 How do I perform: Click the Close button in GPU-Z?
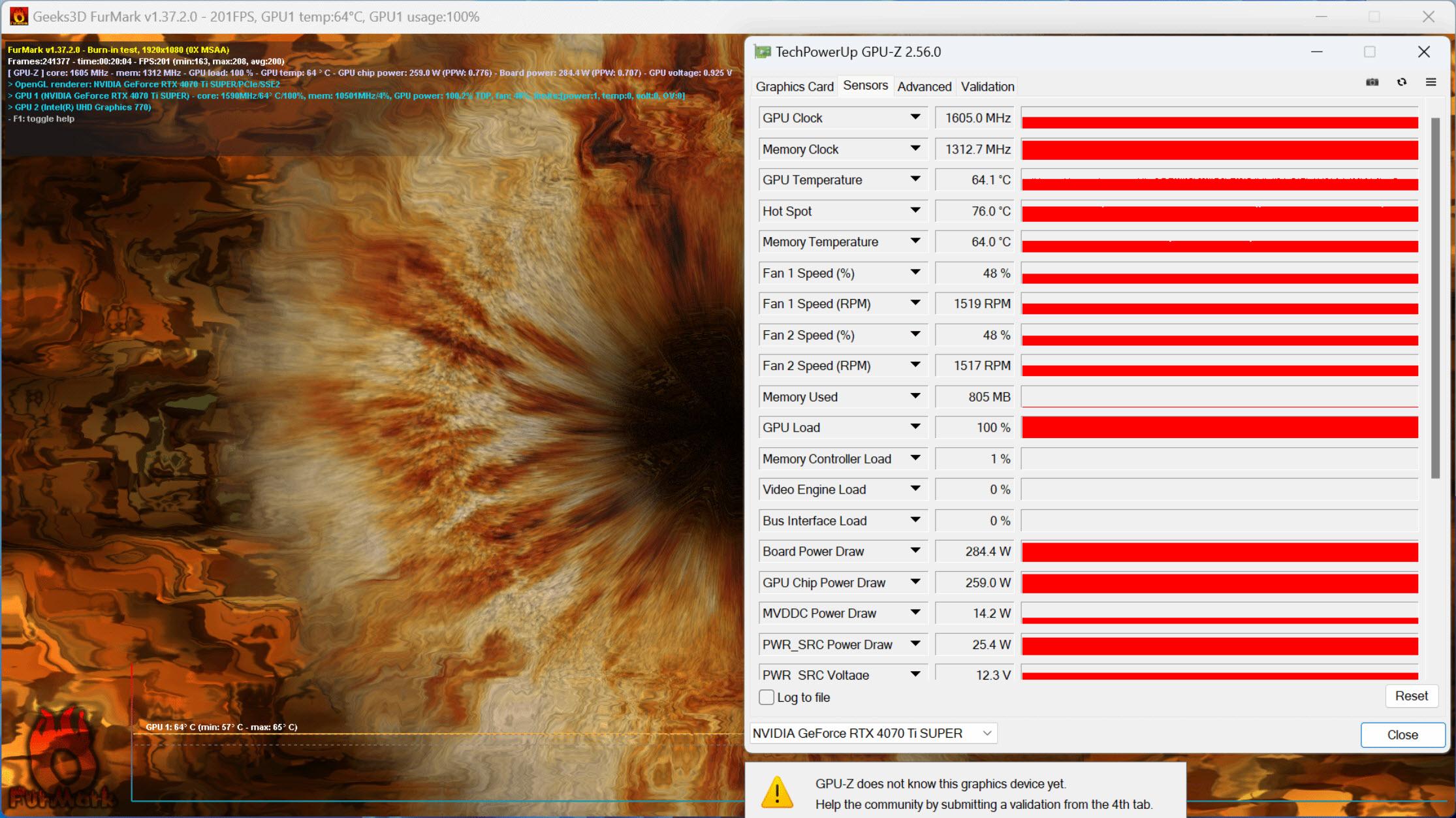tap(1400, 733)
